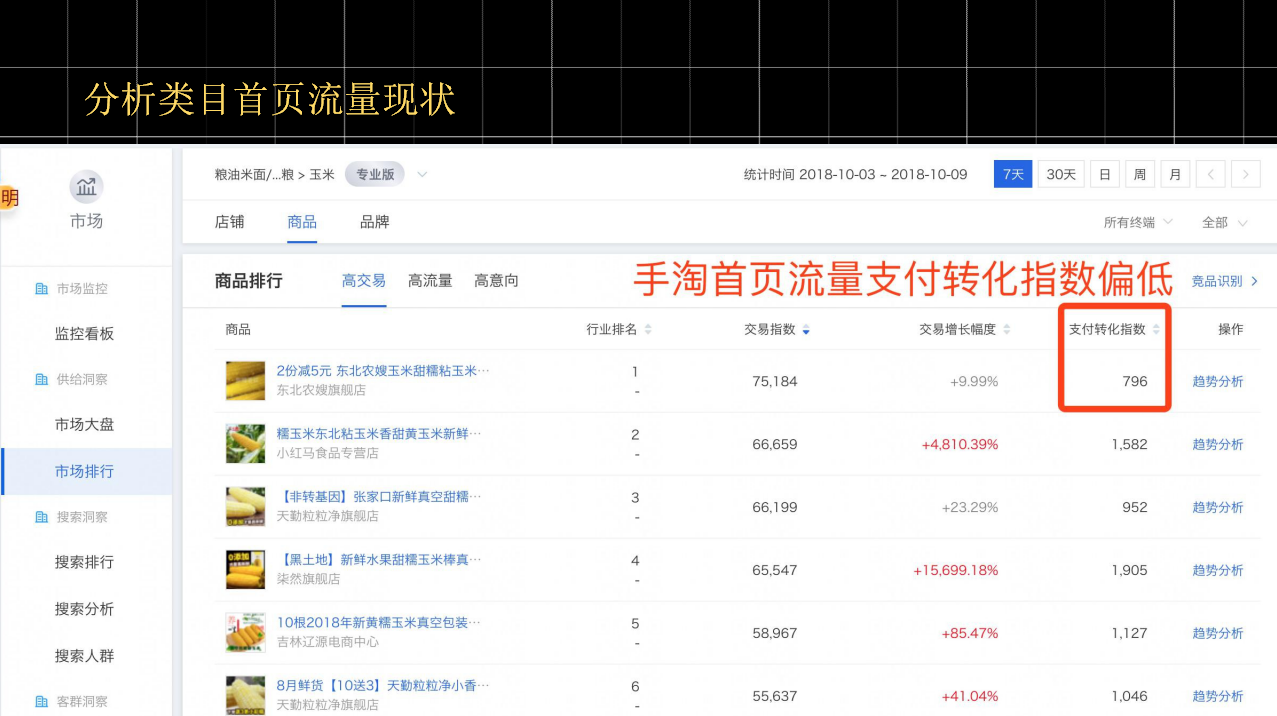Click the 8月鲜货 product thumbnail
Viewport: 1277px width, 716px height.
click(x=246, y=695)
